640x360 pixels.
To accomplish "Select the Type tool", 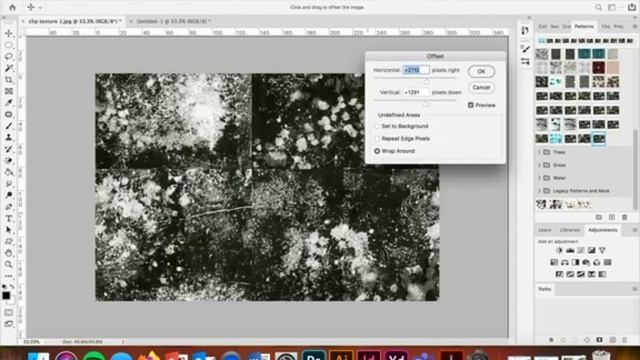I will 9,218.
